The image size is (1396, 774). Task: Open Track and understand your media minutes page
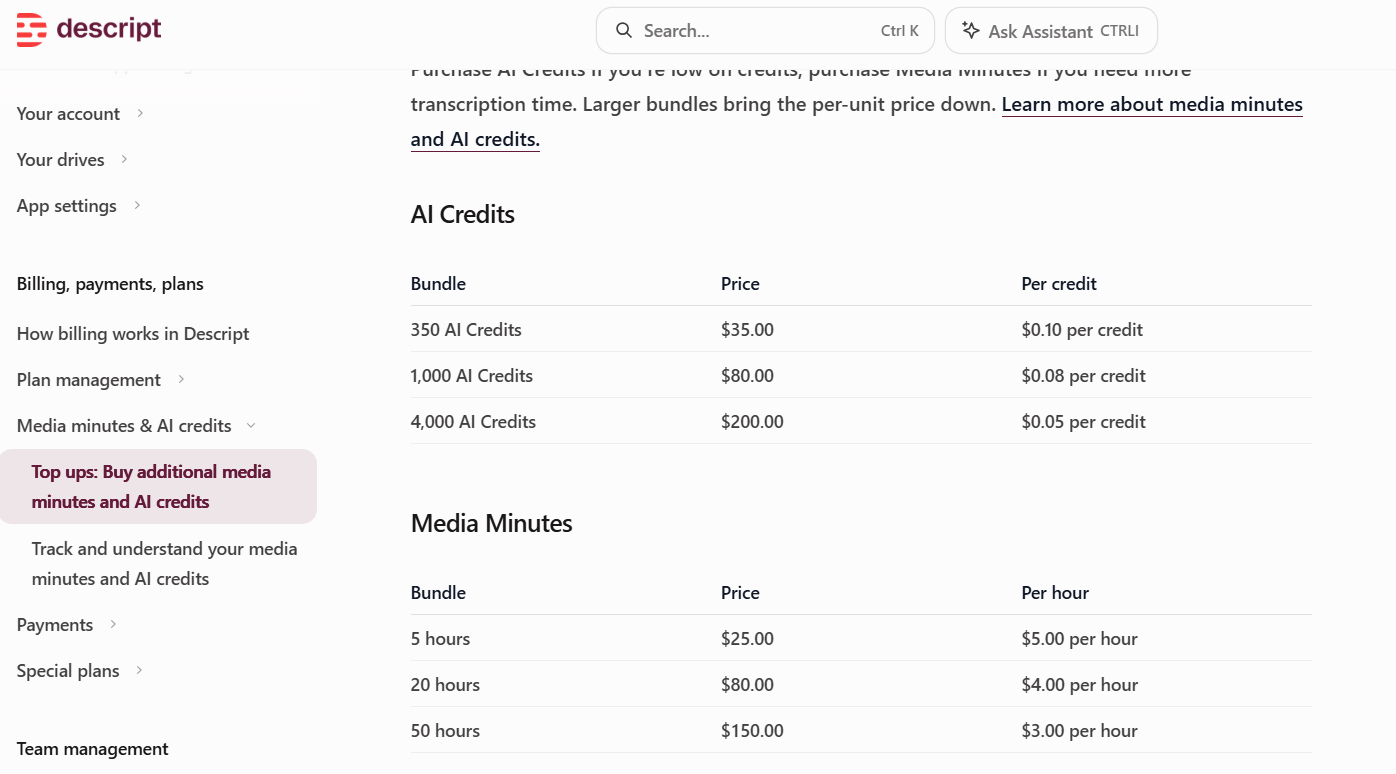pyautogui.click(x=165, y=563)
